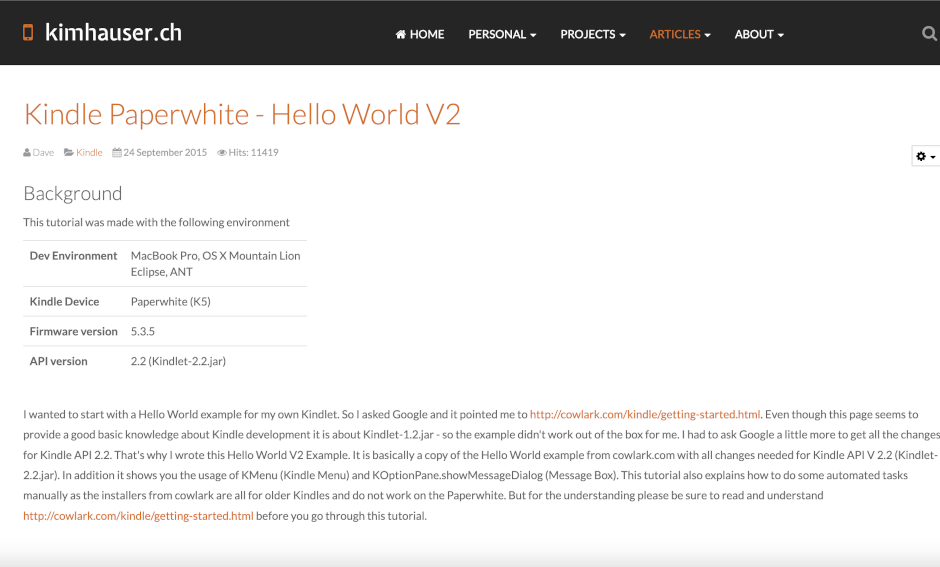Click the calendar icon by the date
The width and height of the screenshot is (940, 567).
[x=116, y=153]
